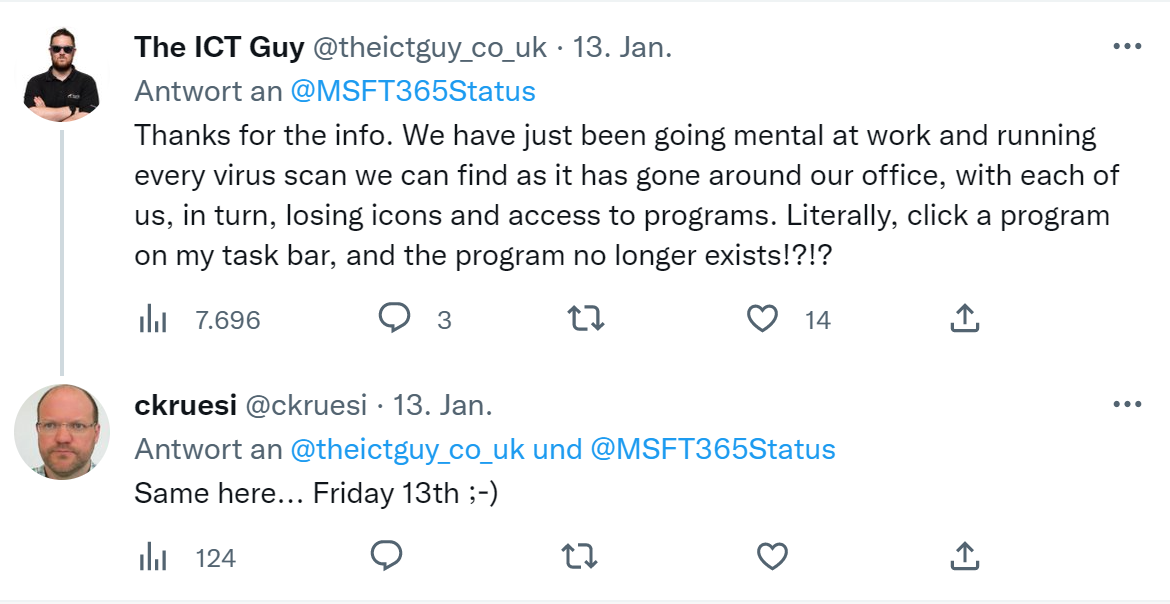Screen dimensions: 1170x604
Task: Share ckruesi's tweet
Action: click(963, 556)
